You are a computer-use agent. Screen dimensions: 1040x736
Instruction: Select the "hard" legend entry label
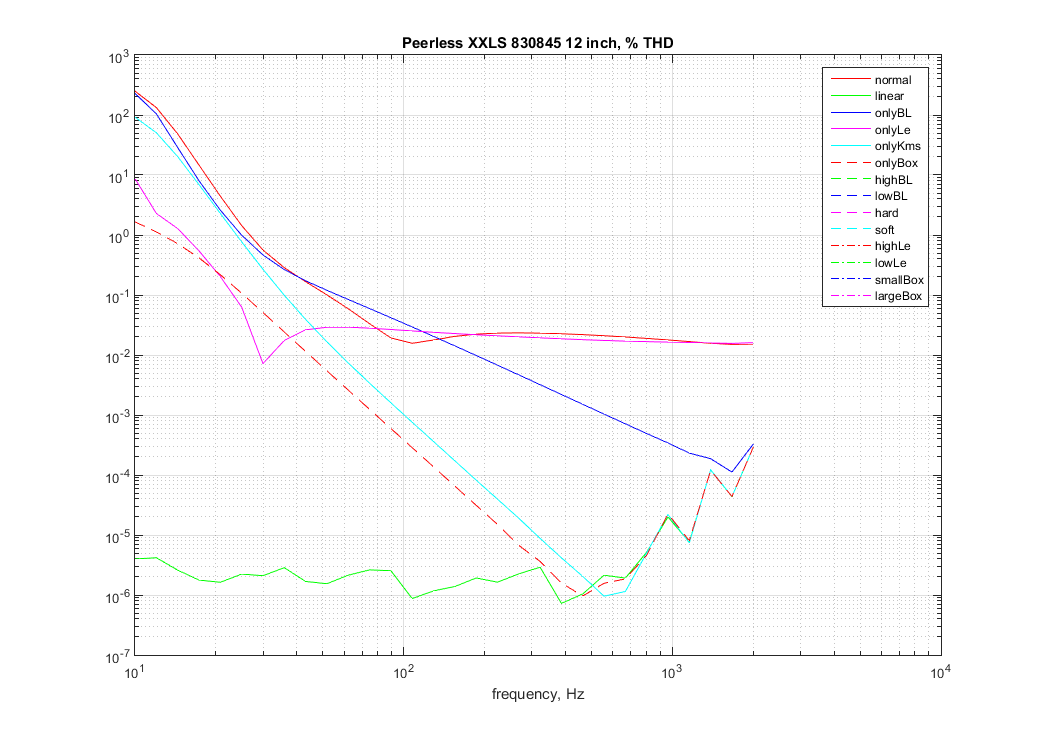(887, 213)
